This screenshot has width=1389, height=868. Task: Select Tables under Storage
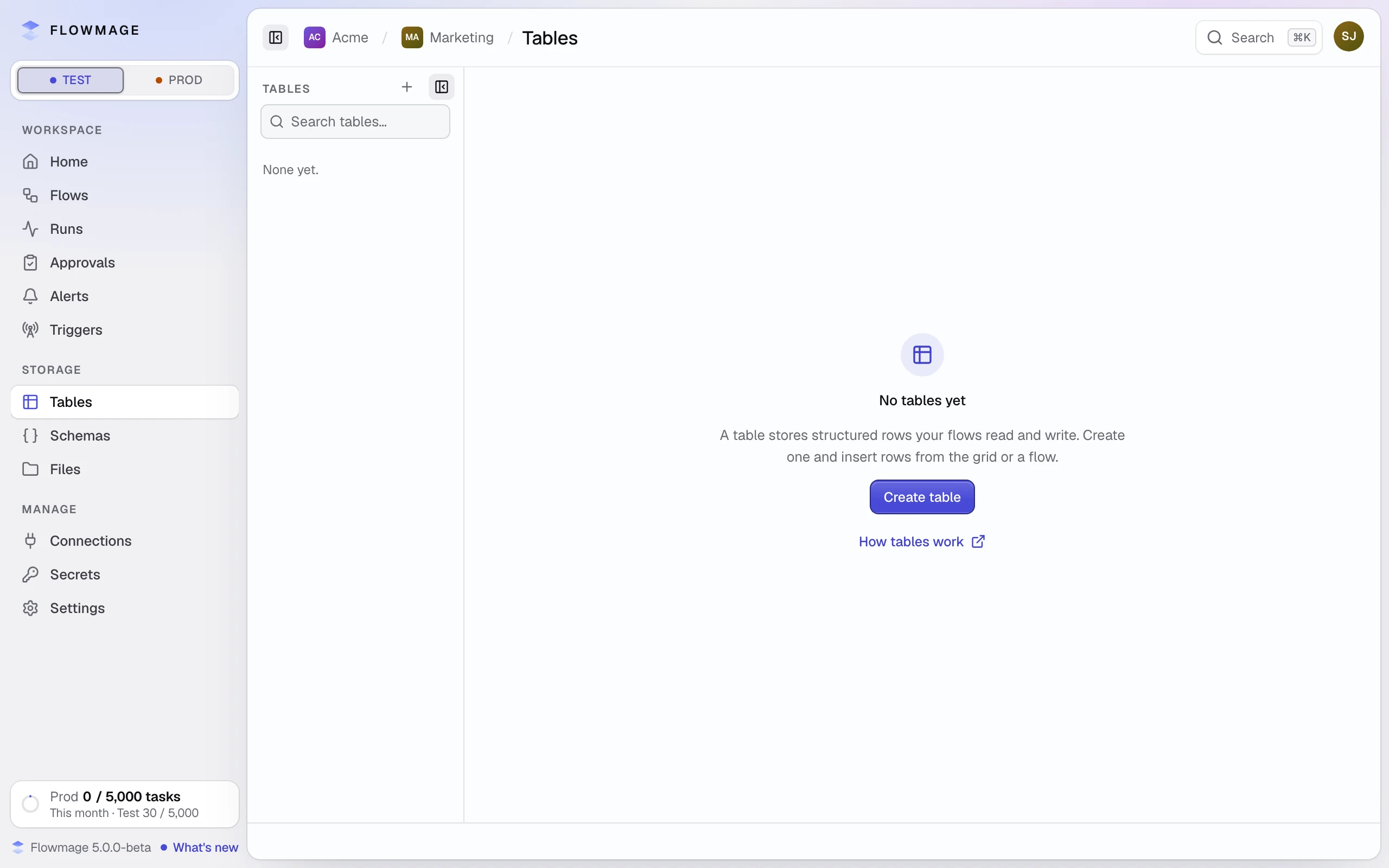(125, 402)
